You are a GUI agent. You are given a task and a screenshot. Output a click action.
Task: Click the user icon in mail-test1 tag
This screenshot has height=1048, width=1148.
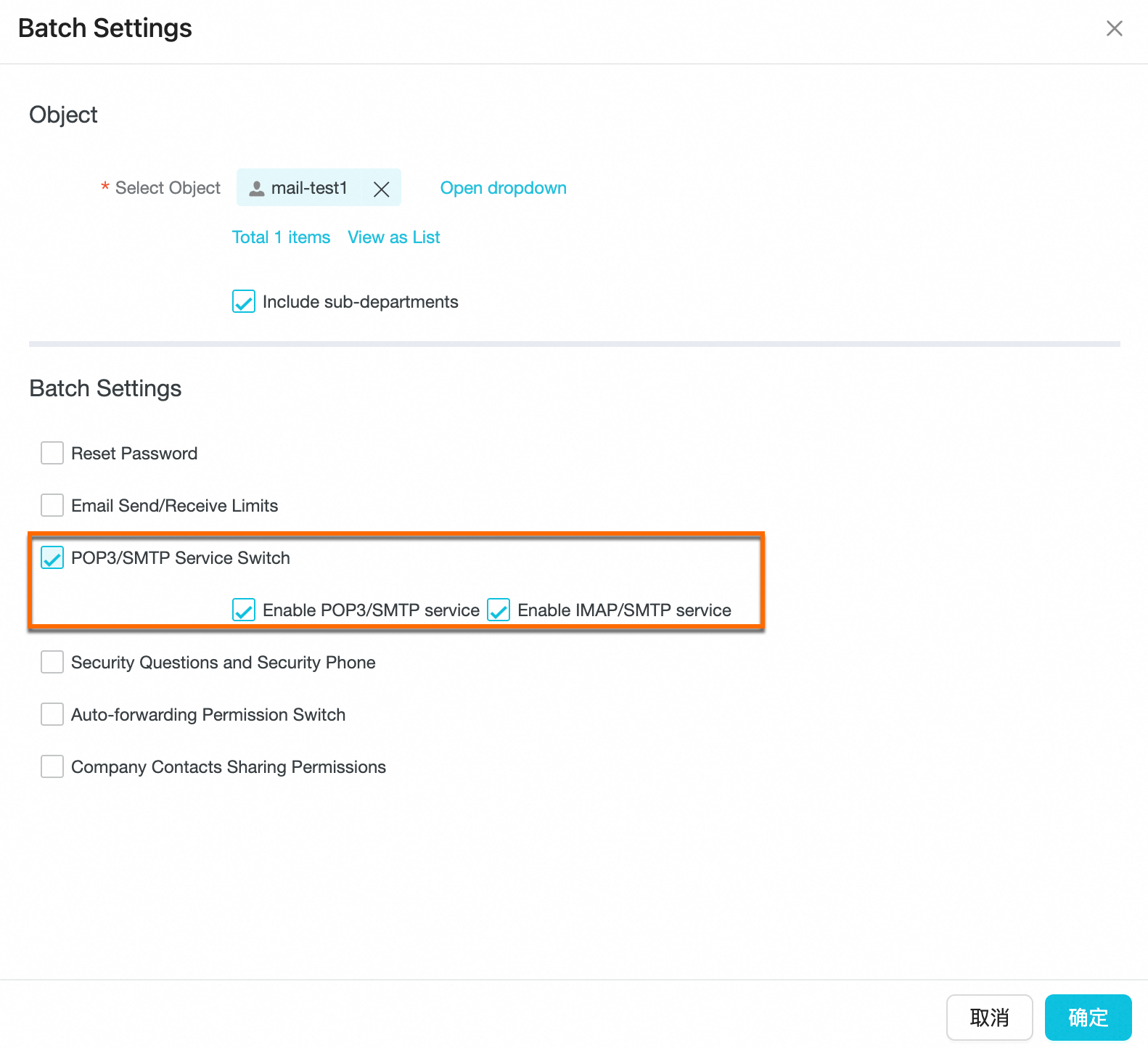point(256,189)
